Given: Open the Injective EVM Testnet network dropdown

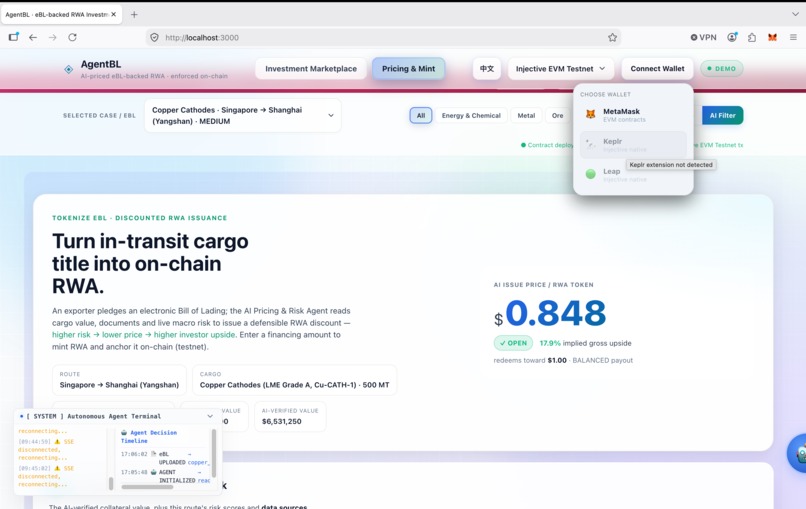Looking at the screenshot, I should coord(561,68).
